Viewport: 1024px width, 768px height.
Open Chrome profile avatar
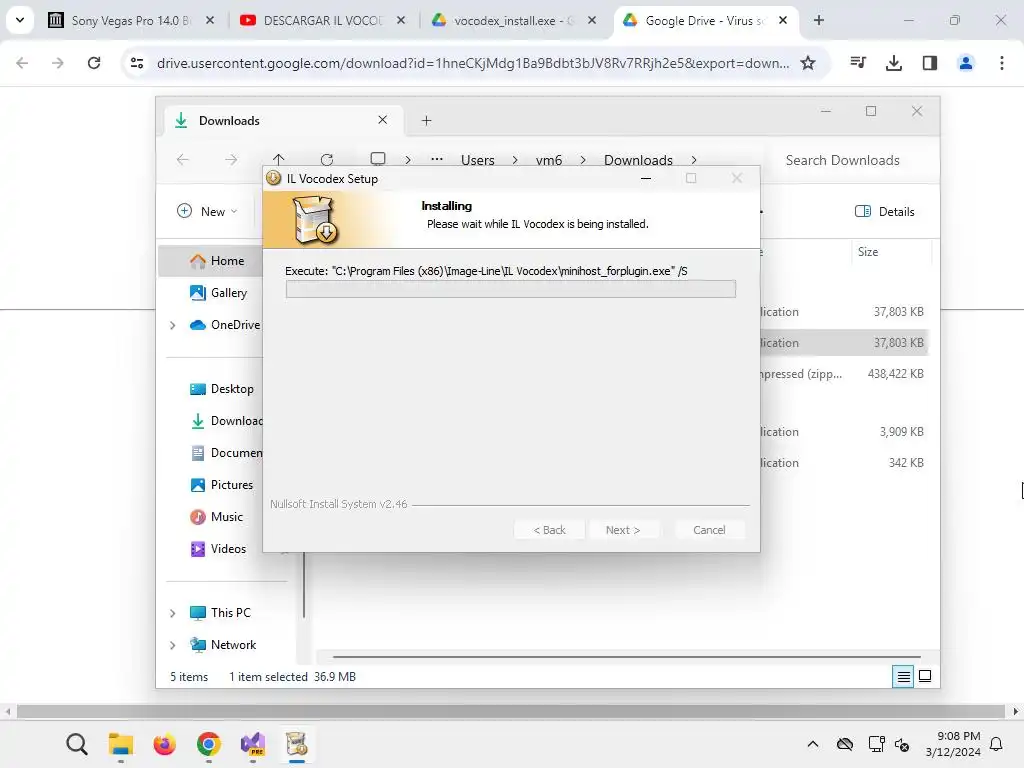click(x=966, y=63)
